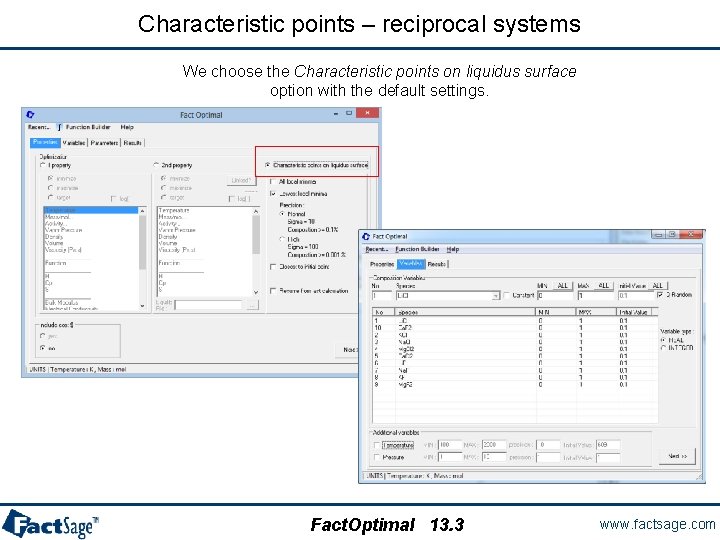
Task: Click the browse '...' button beside Liquidus File
Action: [x=252, y=305]
